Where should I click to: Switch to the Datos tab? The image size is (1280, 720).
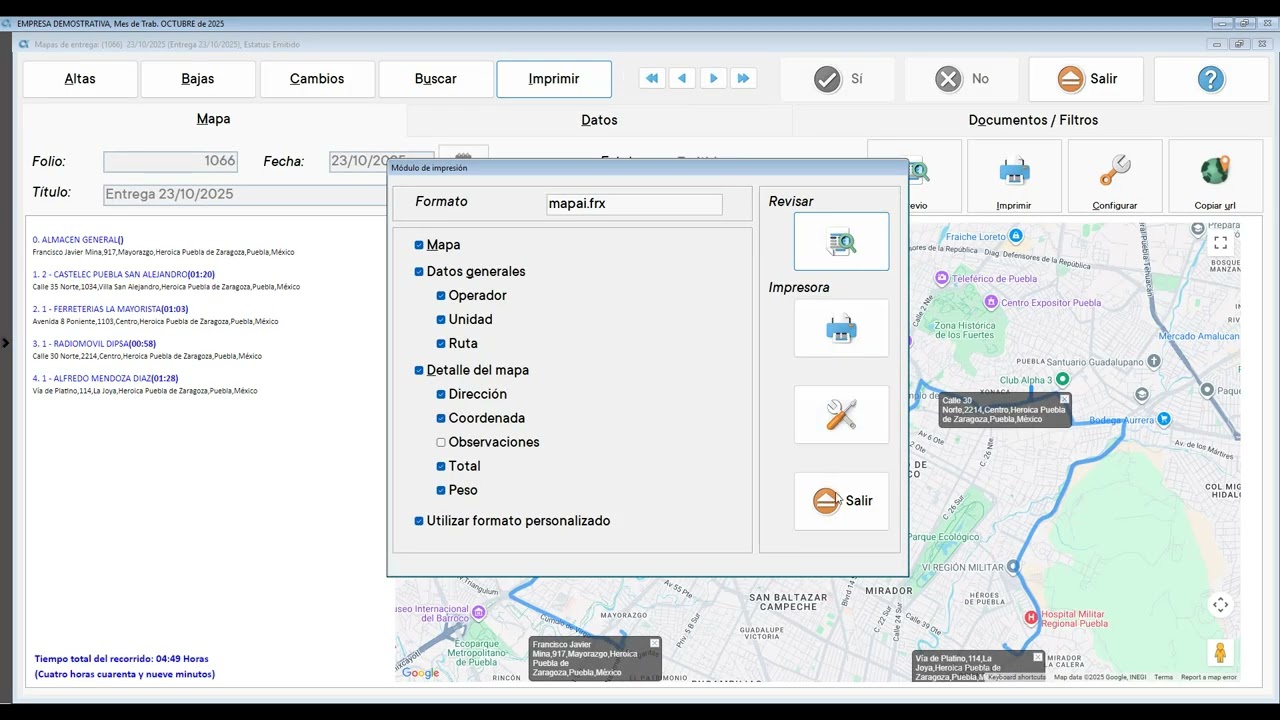pos(599,120)
